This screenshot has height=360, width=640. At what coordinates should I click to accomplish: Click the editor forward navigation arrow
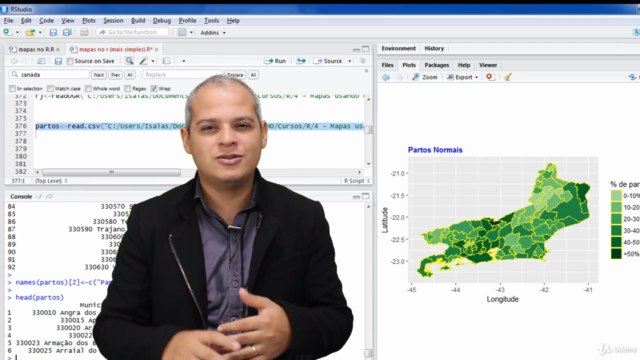24,61
